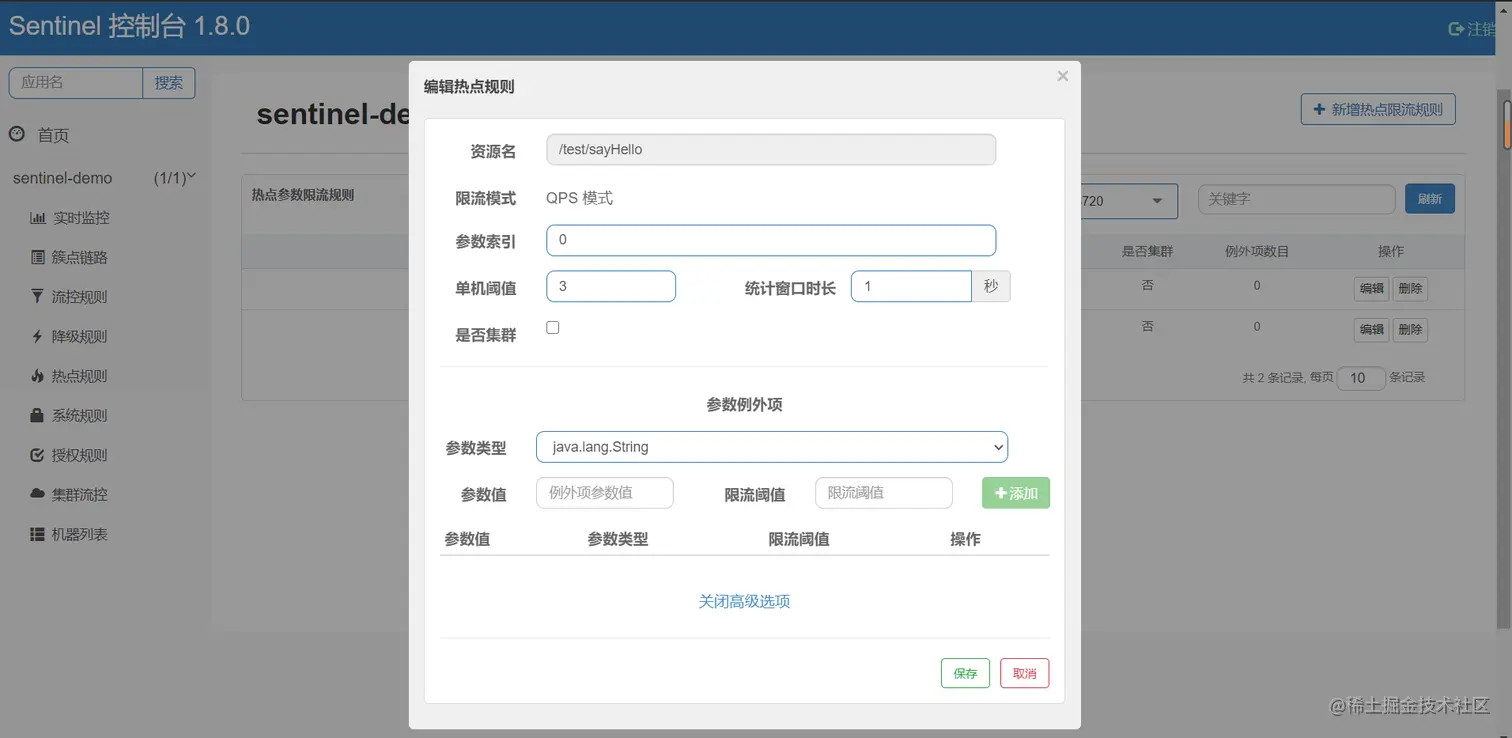1512x738 pixels.
Task: Open the 参数类型 java.lang.String dropdown
Action: coord(772,447)
